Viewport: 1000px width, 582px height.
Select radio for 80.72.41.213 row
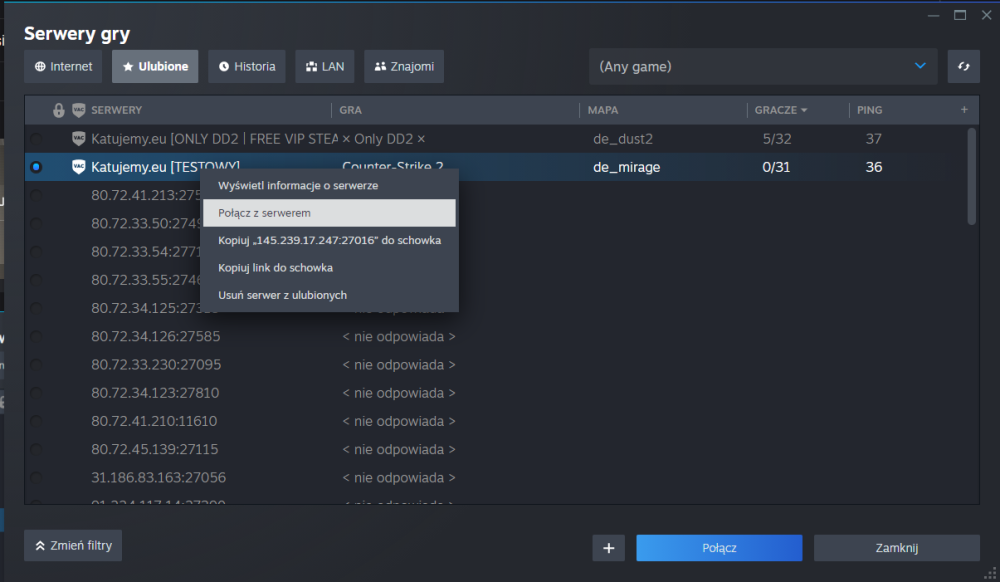[x=36, y=195]
